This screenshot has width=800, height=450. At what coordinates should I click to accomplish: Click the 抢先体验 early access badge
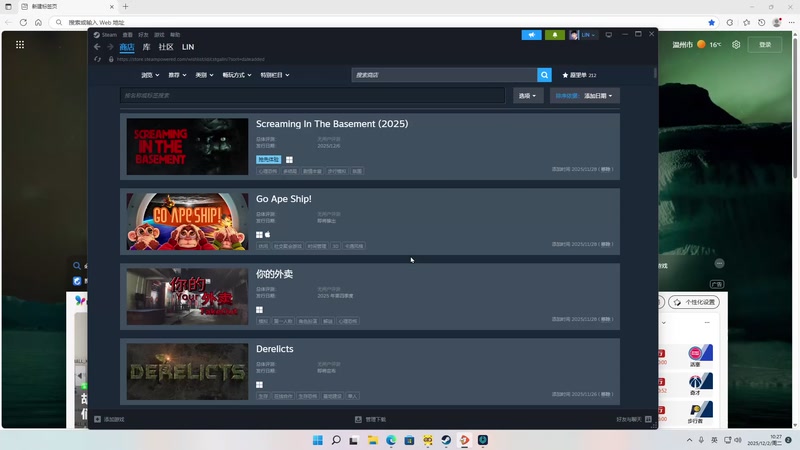(x=268, y=160)
